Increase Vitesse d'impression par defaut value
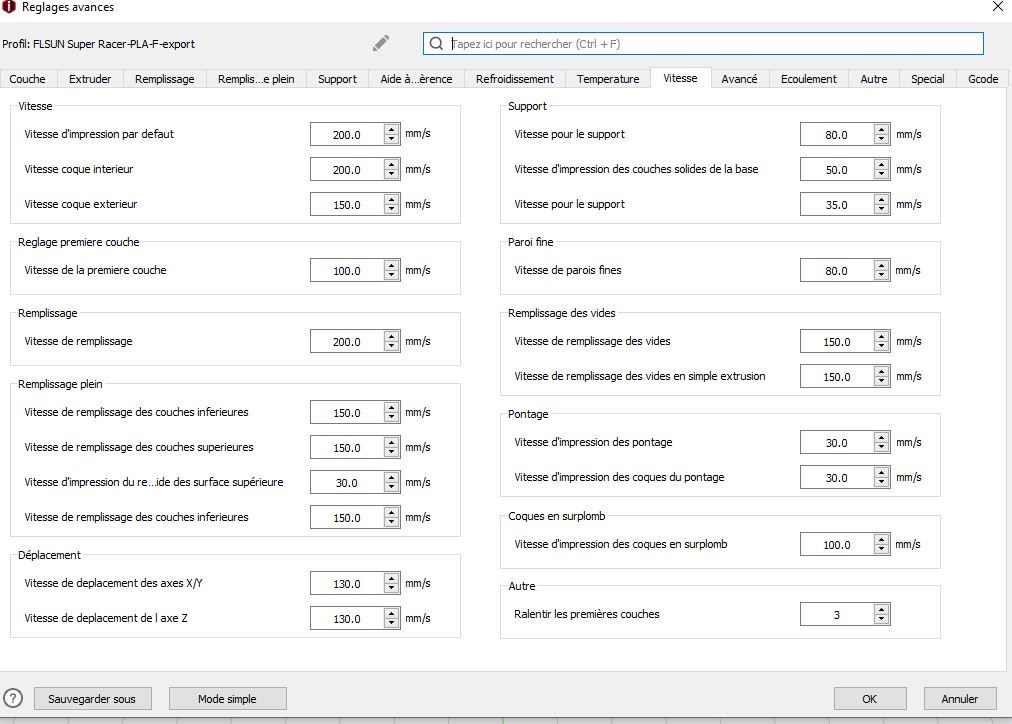Image resolution: width=1012 pixels, height=724 pixels. tap(391, 129)
